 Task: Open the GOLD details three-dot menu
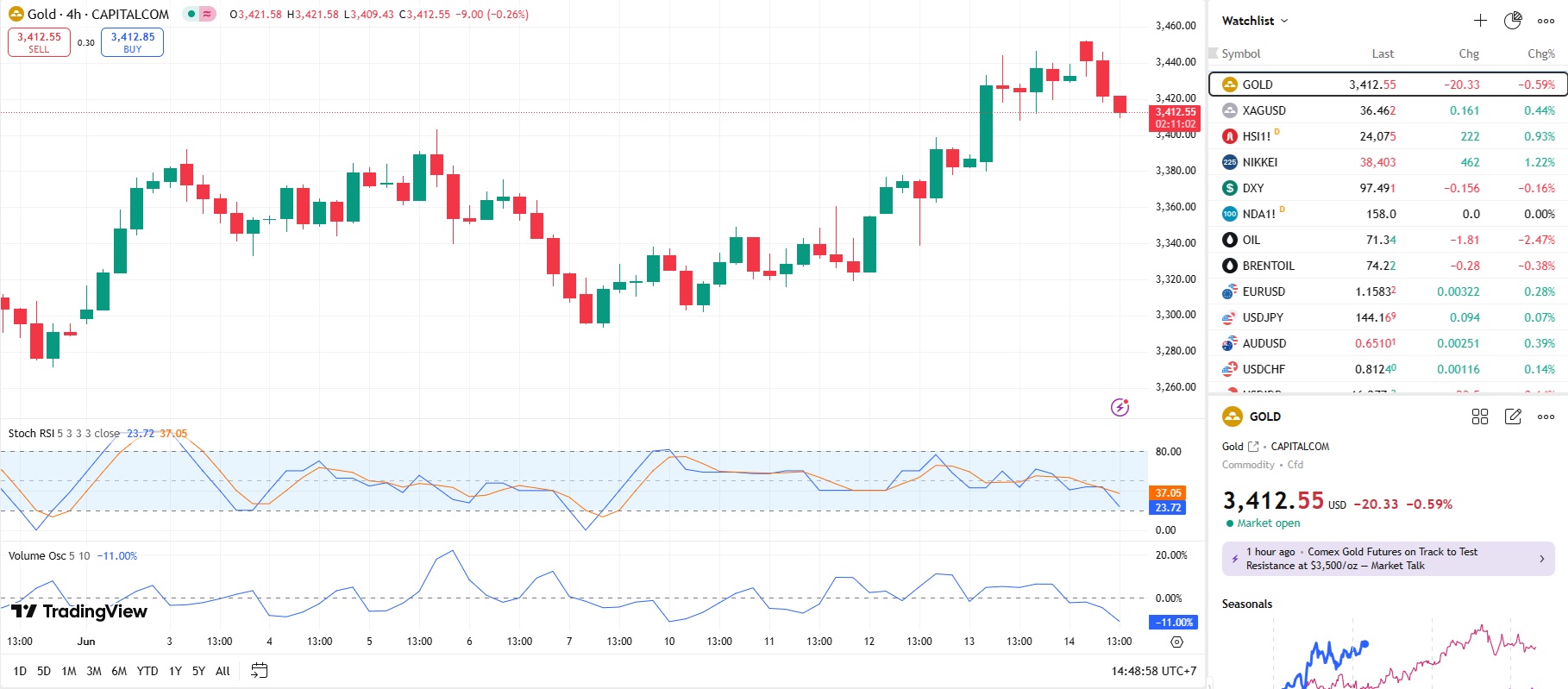point(1546,417)
